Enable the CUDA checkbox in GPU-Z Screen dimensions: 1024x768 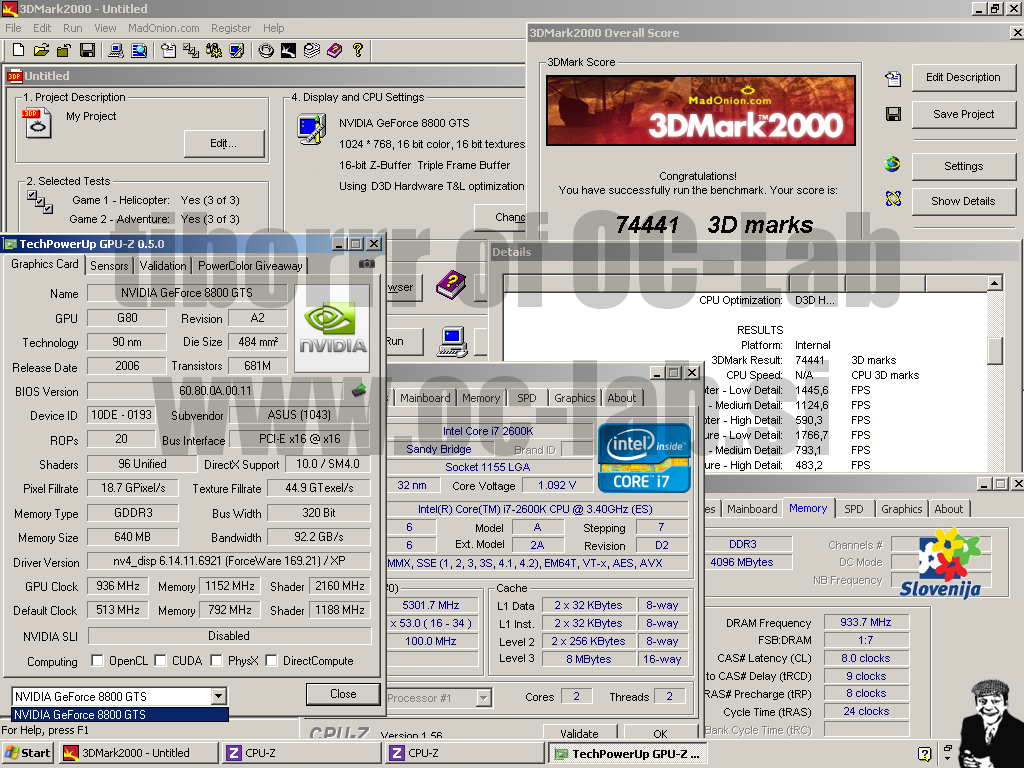(160, 660)
